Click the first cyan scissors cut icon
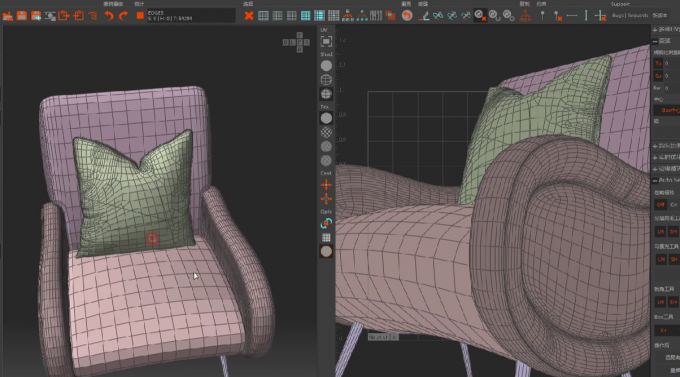Viewport: 680px width, 377px height. [x=438, y=16]
